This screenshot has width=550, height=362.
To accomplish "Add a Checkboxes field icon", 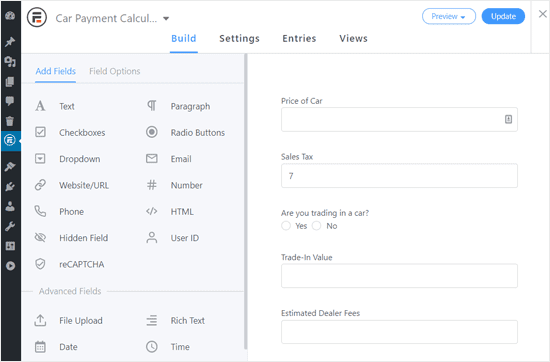I will coord(40,132).
